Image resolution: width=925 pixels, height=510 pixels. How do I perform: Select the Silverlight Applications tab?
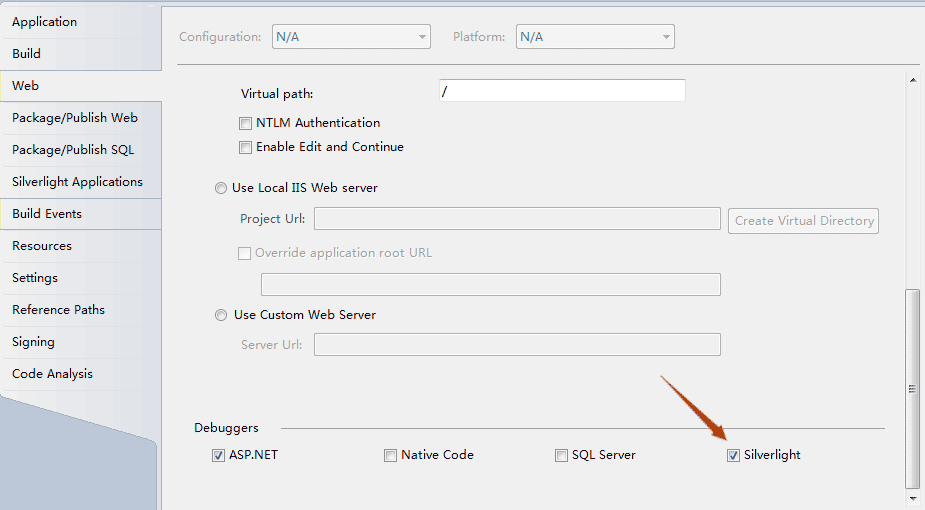pyautogui.click(x=77, y=182)
